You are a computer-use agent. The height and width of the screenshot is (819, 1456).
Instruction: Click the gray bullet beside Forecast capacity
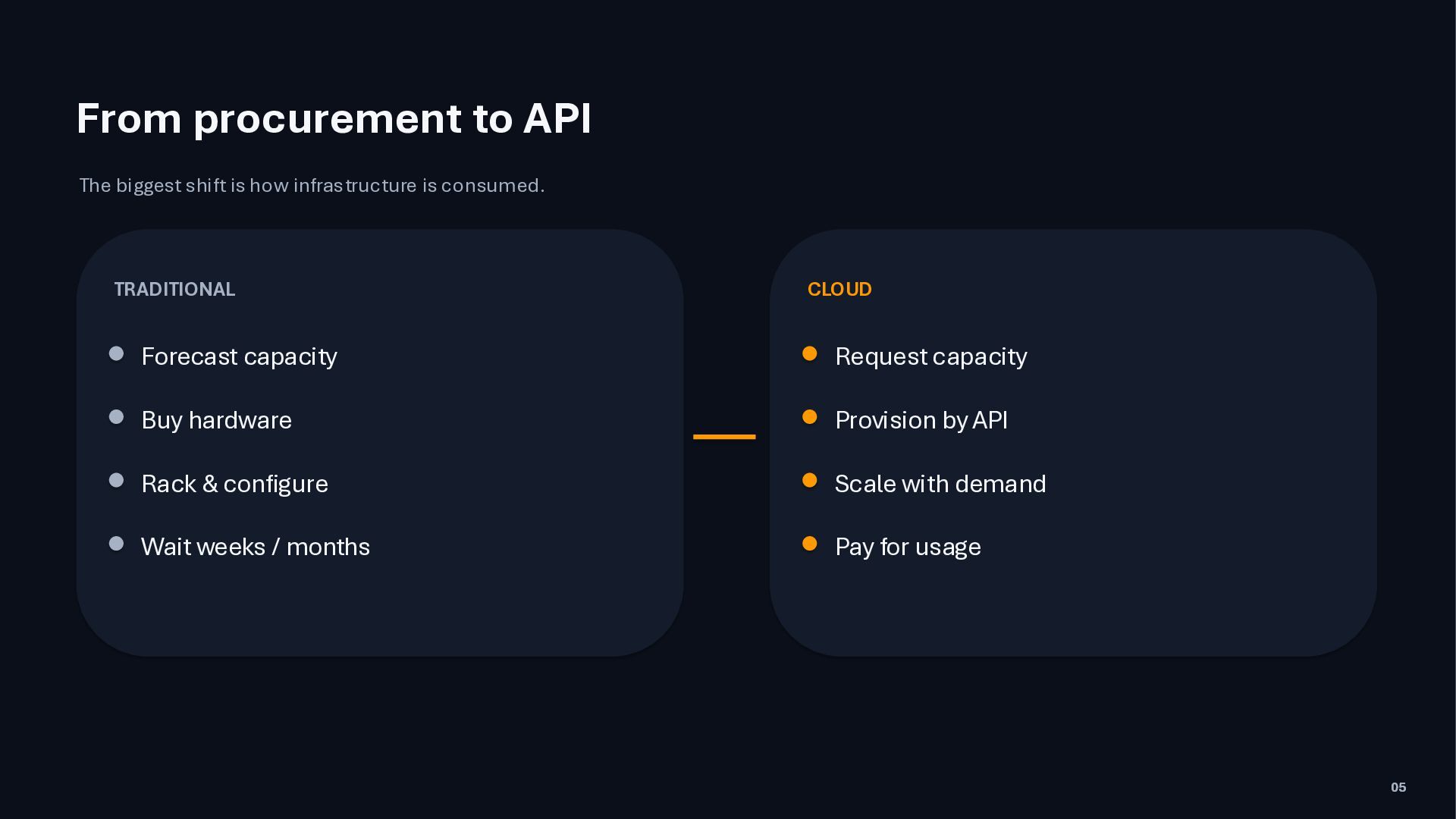point(116,353)
